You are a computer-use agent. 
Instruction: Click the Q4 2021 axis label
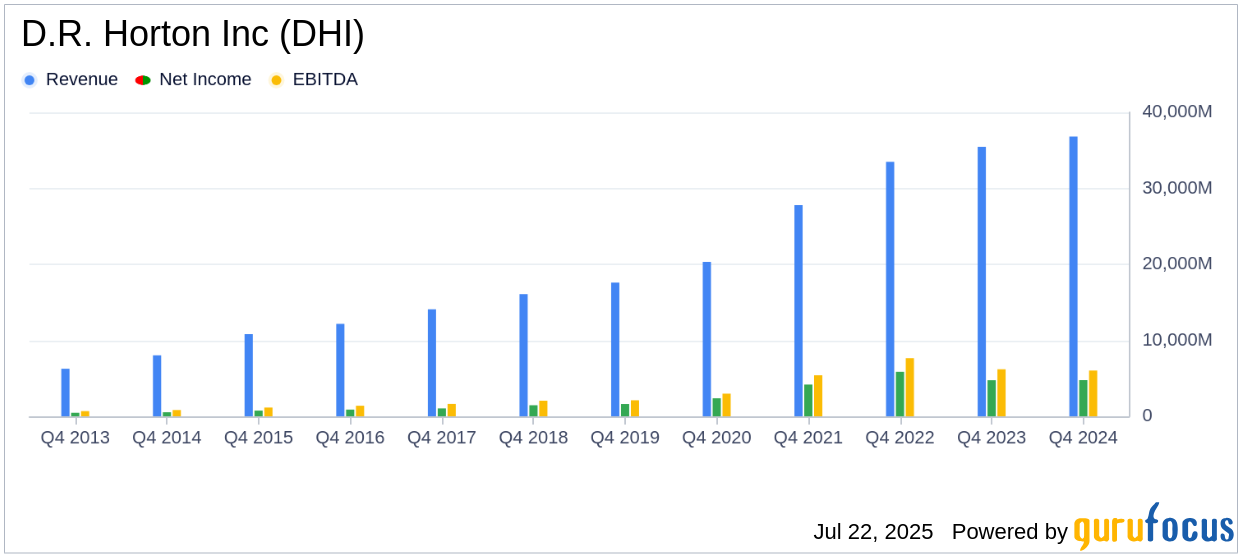(808, 438)
